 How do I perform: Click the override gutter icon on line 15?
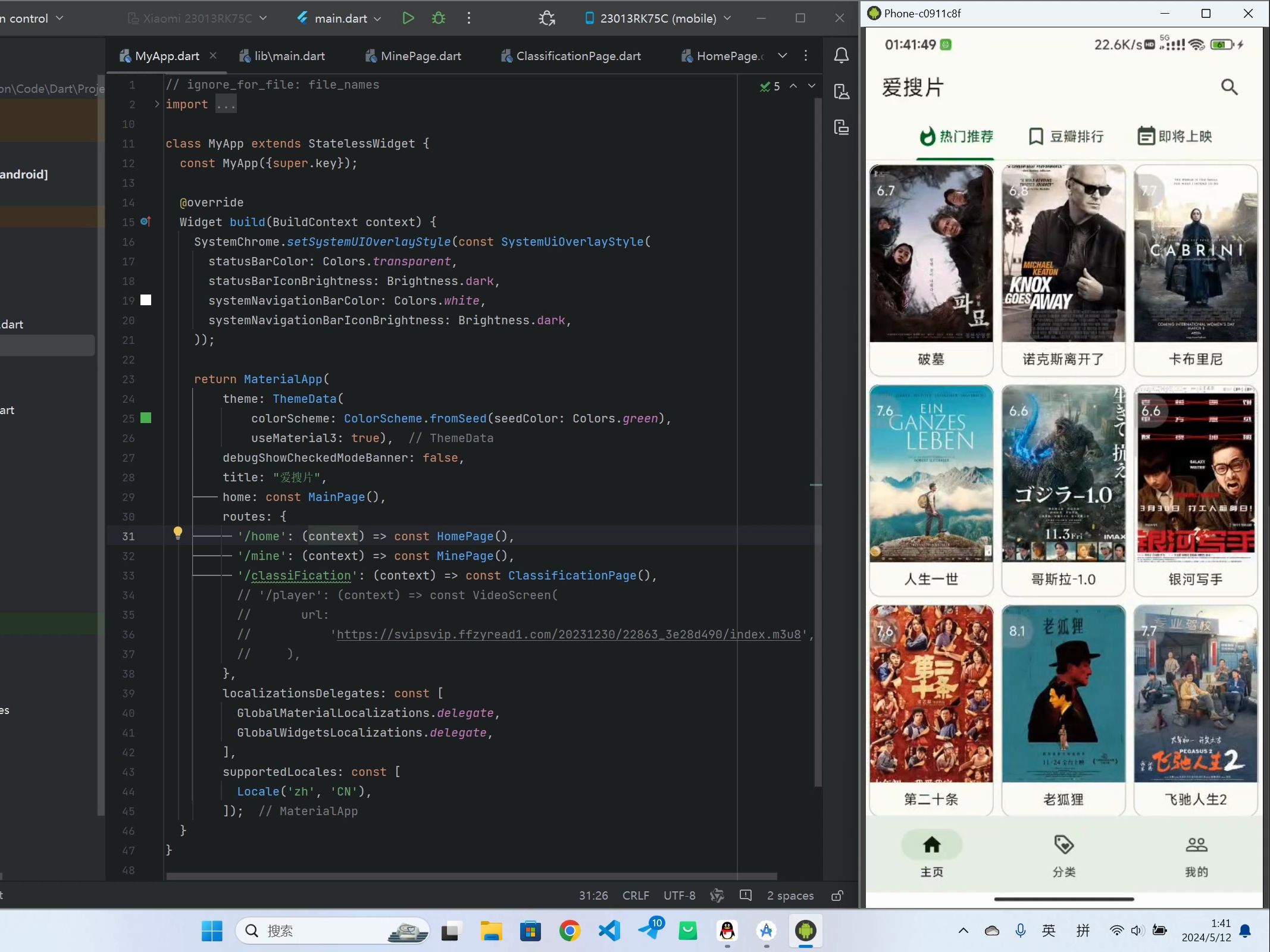pos(145,221)
